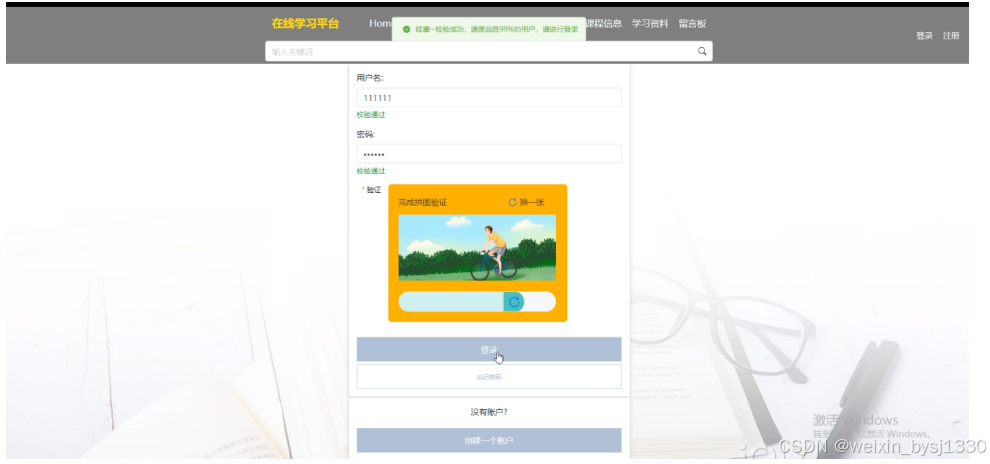Click the puzzle slider handle icon
This screenshot has width=990, height=464.
(x=514, y=302)
